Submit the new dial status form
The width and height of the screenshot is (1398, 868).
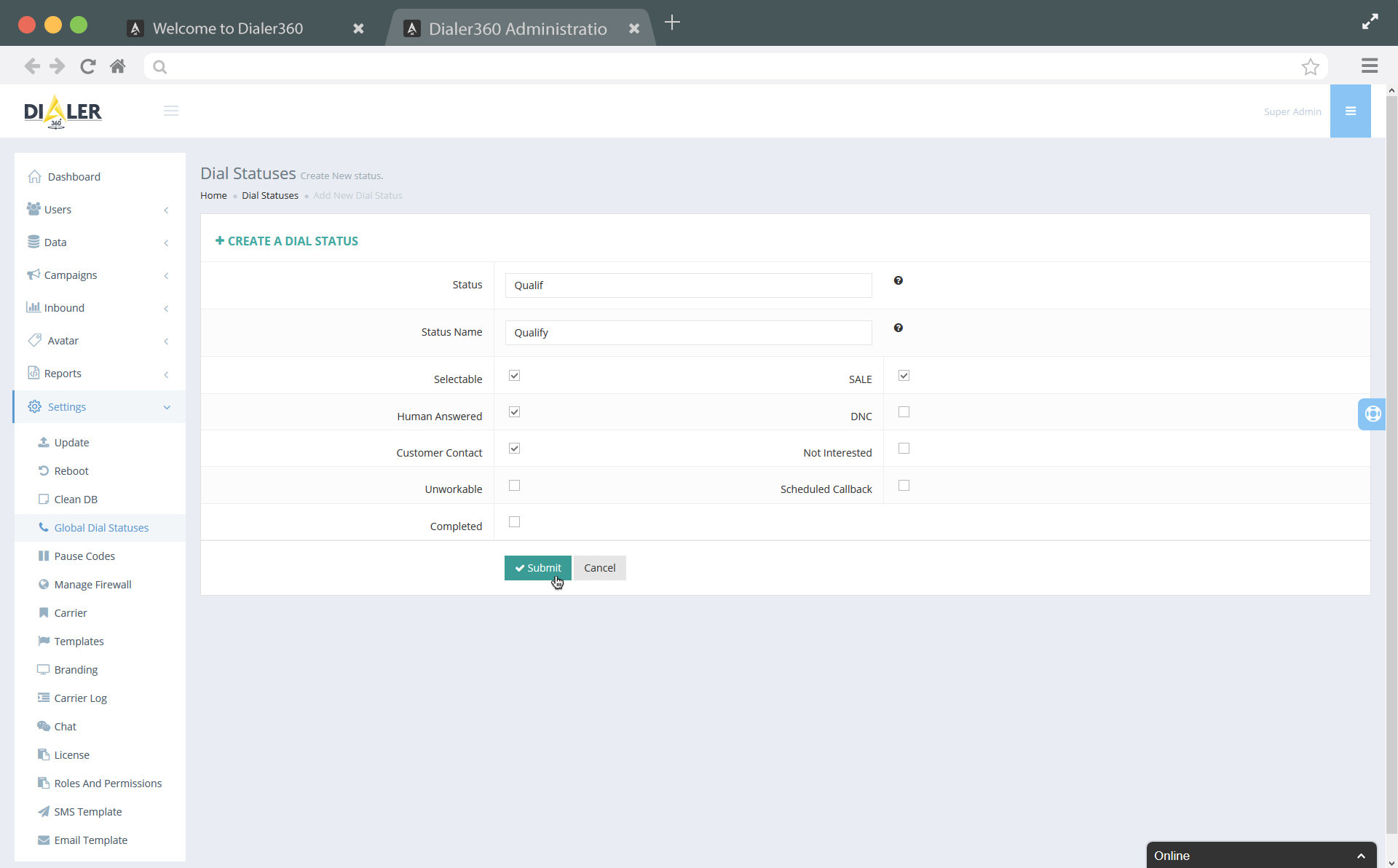coord(537,568)
